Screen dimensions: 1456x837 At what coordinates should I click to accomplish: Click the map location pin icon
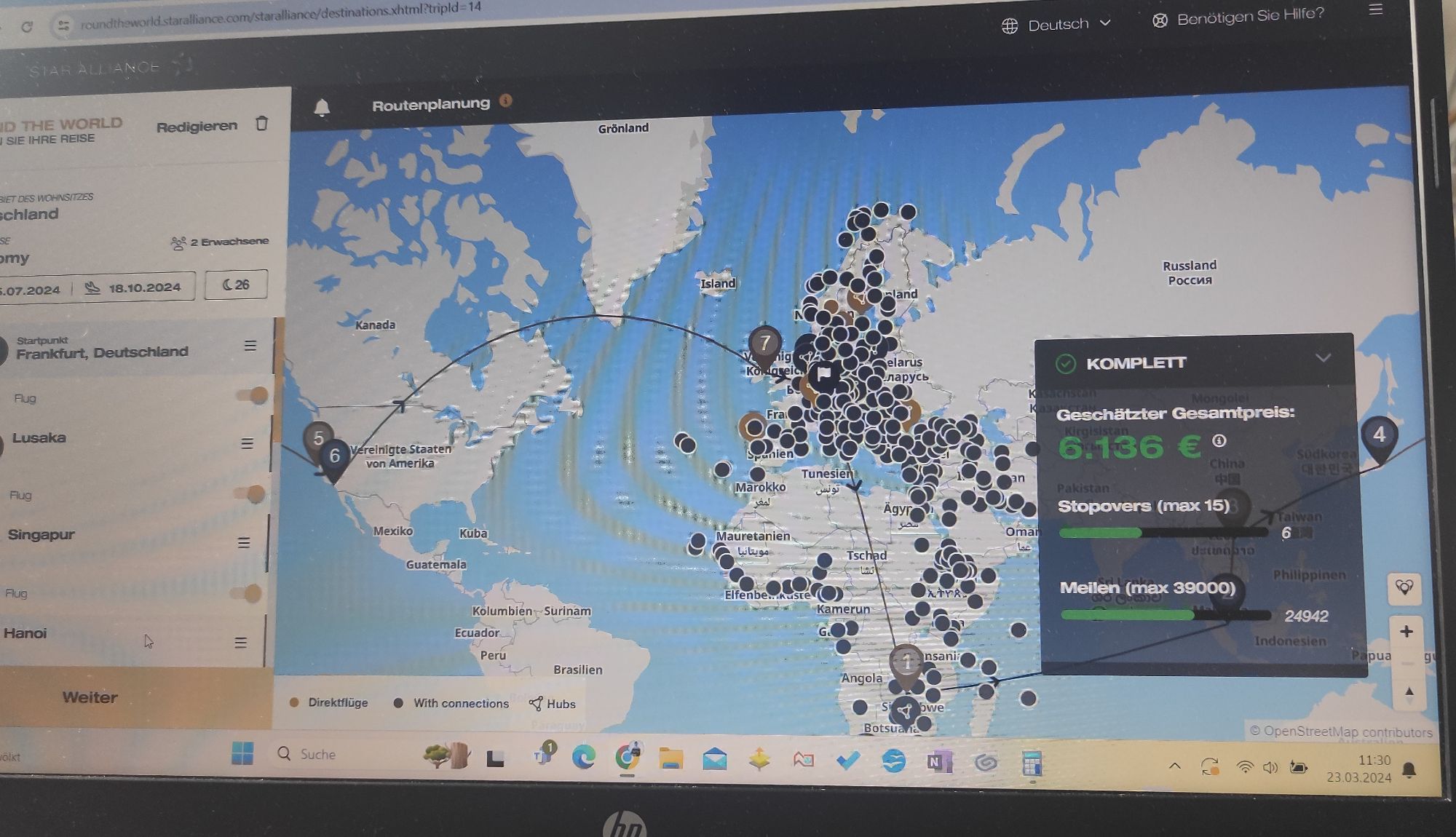click(x=1404, y=587)
